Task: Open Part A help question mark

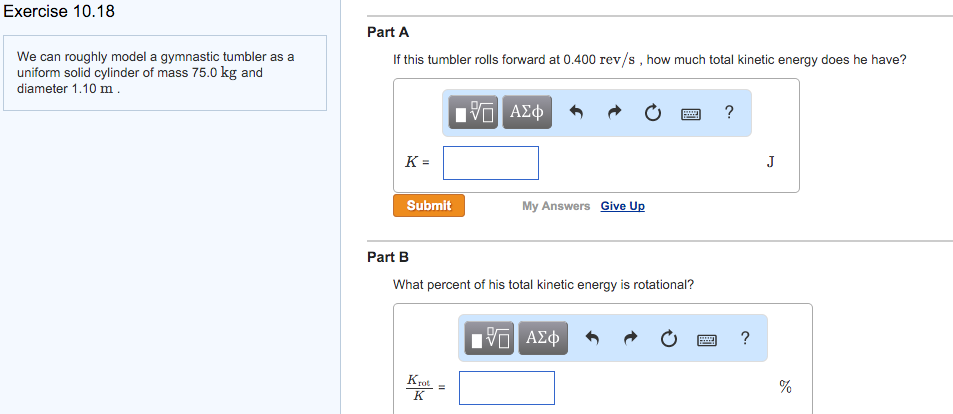Action: [729, 113]
